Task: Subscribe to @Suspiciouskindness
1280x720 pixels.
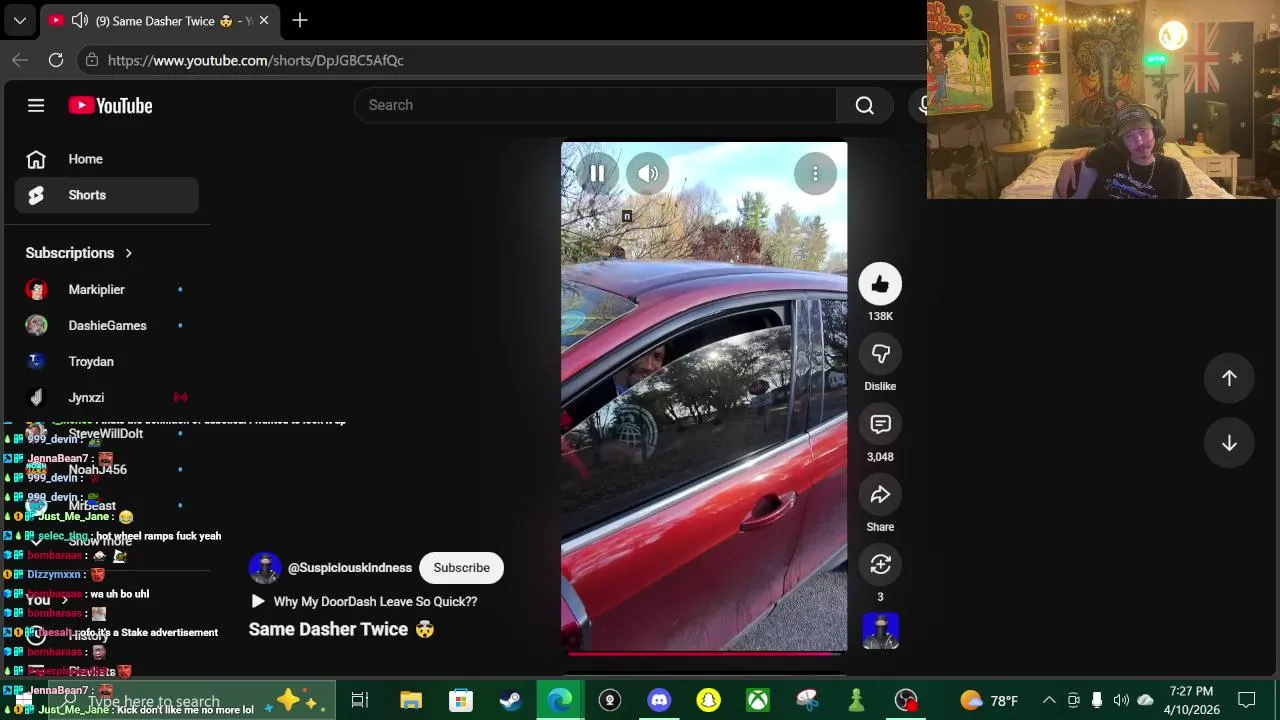Action: click(461, 568)
